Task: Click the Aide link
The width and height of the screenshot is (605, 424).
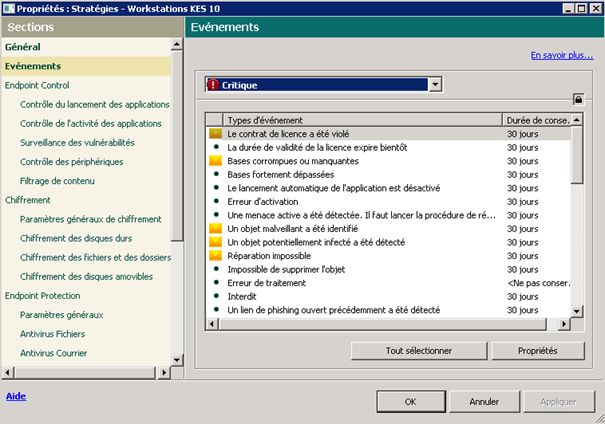Action: tap(16, 397)
